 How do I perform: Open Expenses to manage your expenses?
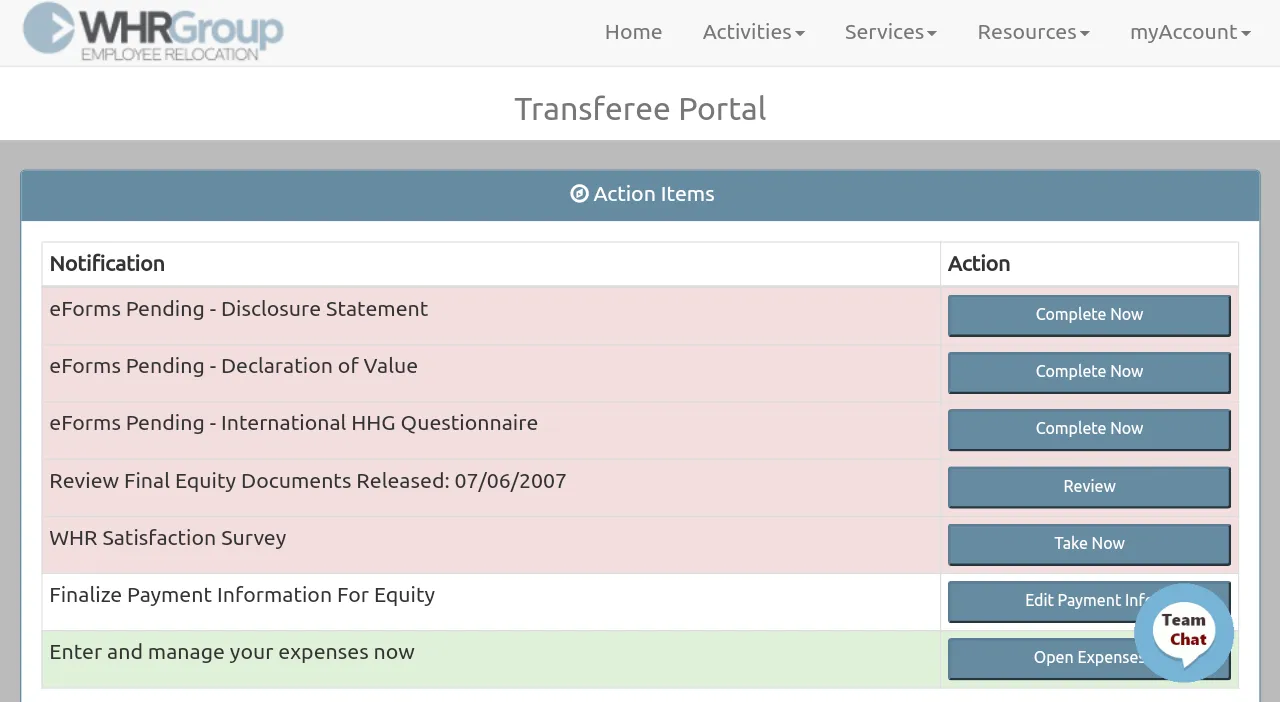point(1089,658)
